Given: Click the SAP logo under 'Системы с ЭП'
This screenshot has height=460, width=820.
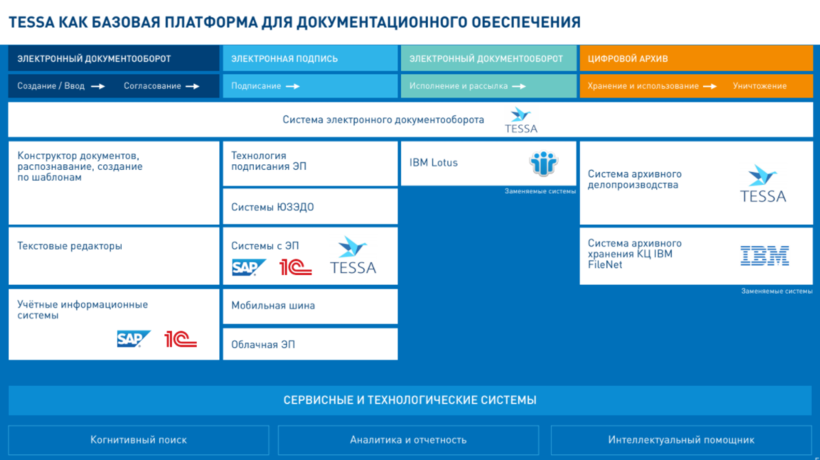Looking at the screenshot, I should click(x=248, y=267).
